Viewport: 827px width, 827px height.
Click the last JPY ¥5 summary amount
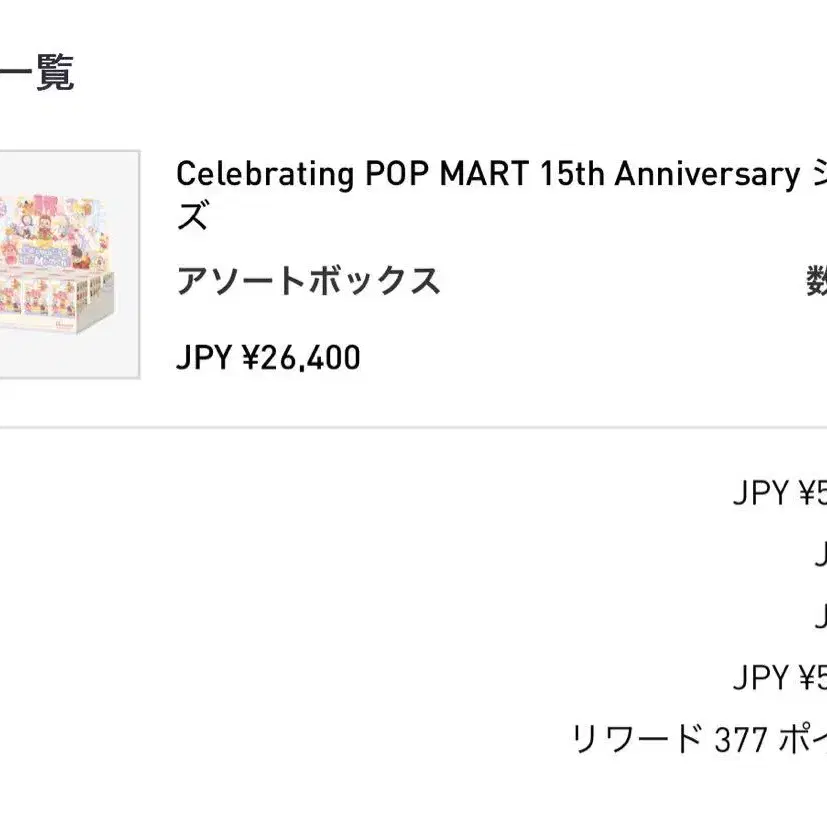(x=779, y=678)
